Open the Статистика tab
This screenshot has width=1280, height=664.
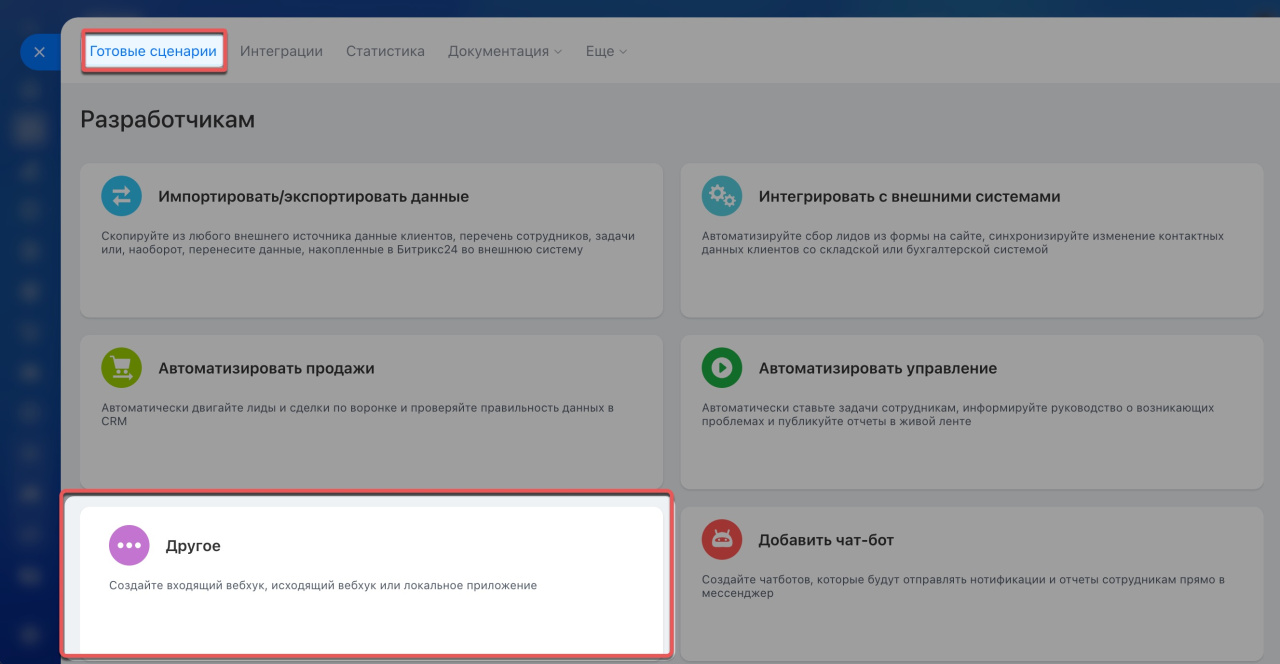tap(385, 51)
